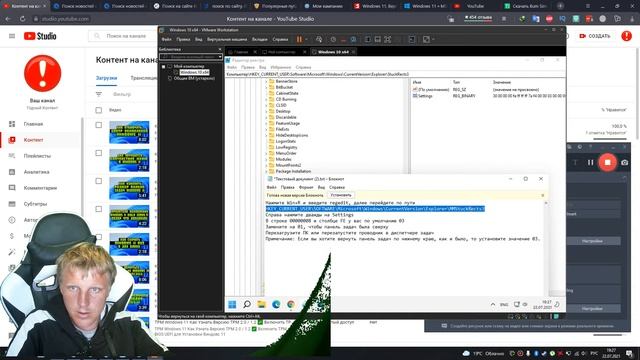Open the Правка menu in VMware Workstation

tap(183, 40)
